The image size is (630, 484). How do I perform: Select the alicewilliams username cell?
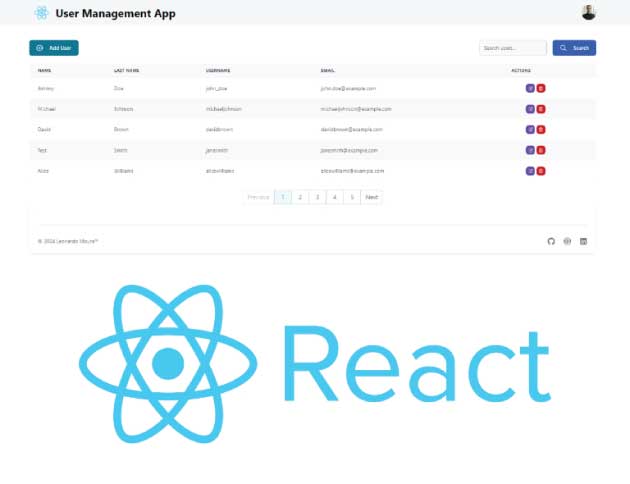[219, 171]
